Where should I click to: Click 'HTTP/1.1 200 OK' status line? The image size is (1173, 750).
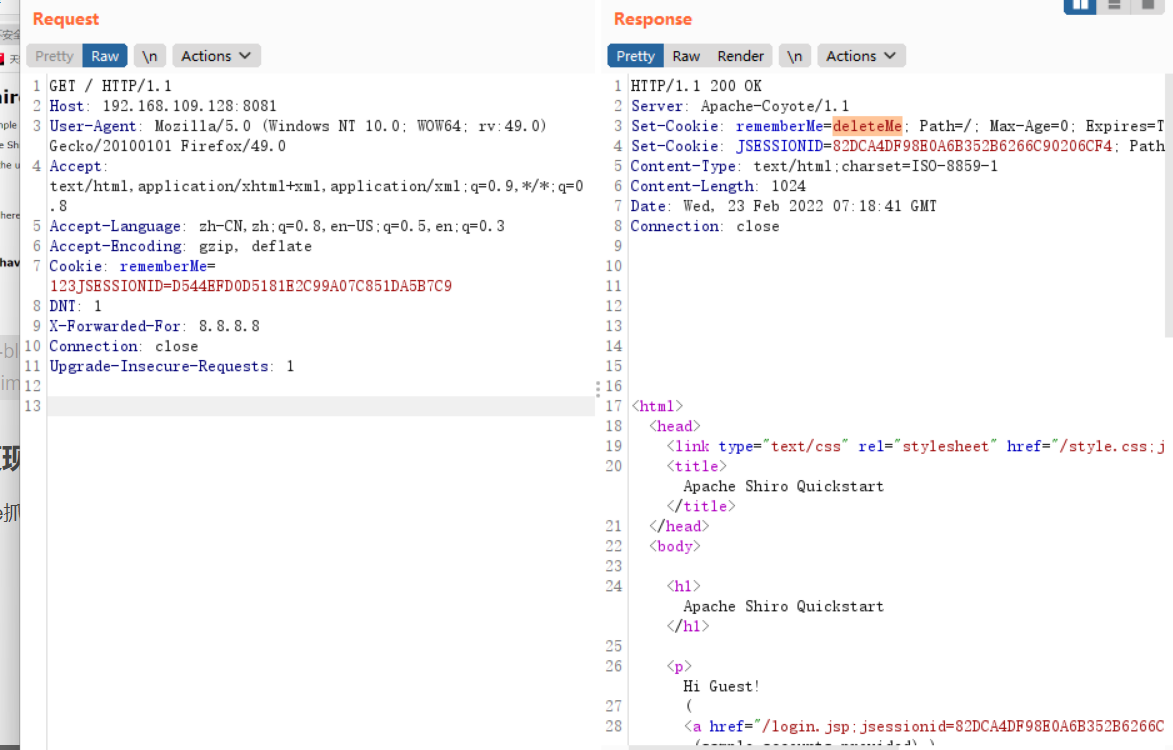coord(696,86)
